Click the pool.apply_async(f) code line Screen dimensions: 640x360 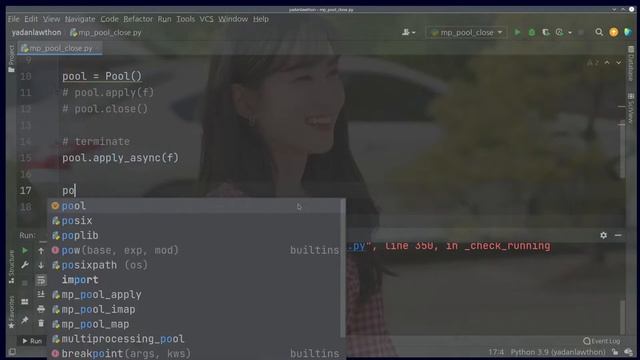pyautogui.click(x=120, y=158)
